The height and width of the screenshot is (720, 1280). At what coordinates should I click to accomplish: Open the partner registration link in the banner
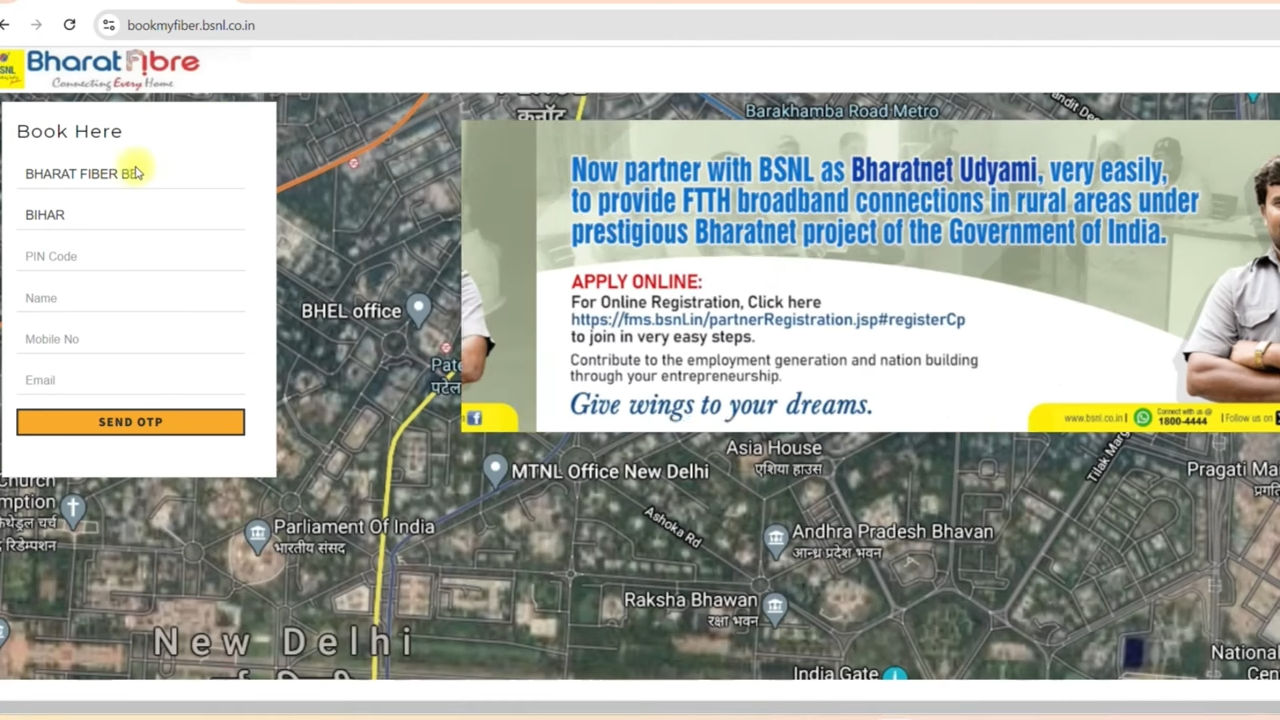(767, 319)
